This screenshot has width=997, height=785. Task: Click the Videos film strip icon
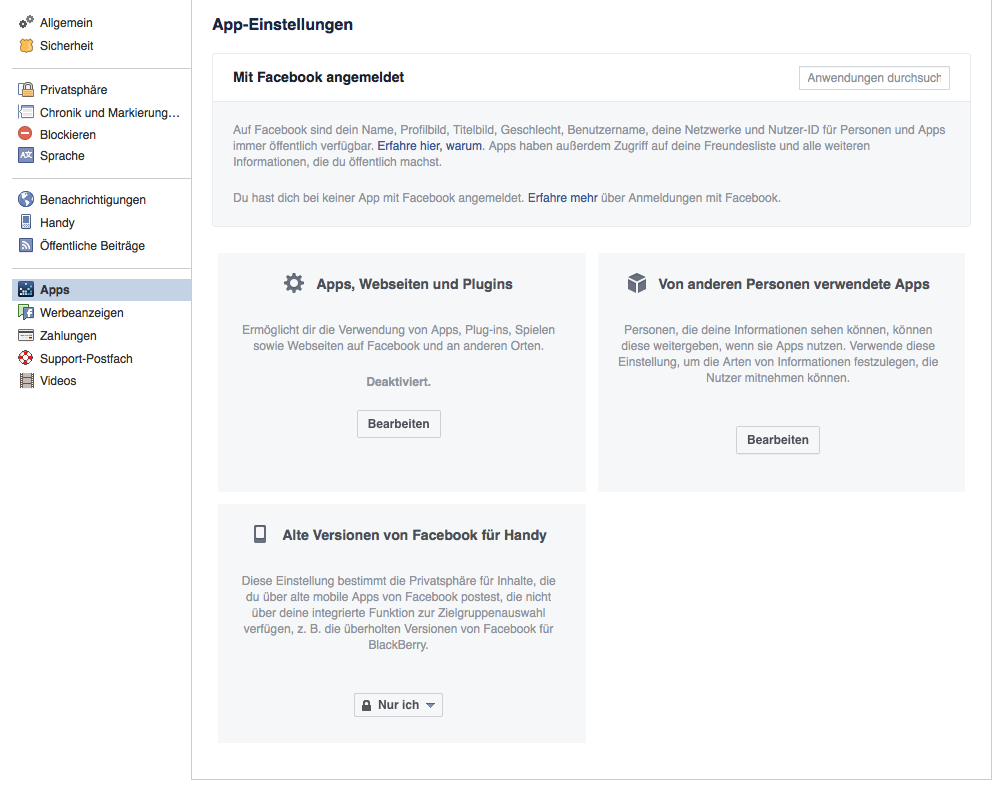point(26,381)
